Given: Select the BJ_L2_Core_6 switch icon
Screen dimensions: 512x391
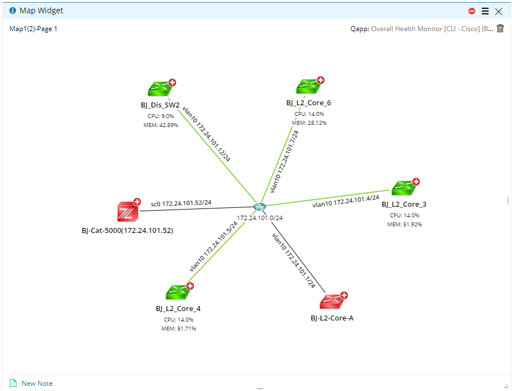Looking at the screenshot, I should click(x=308, y=86).
